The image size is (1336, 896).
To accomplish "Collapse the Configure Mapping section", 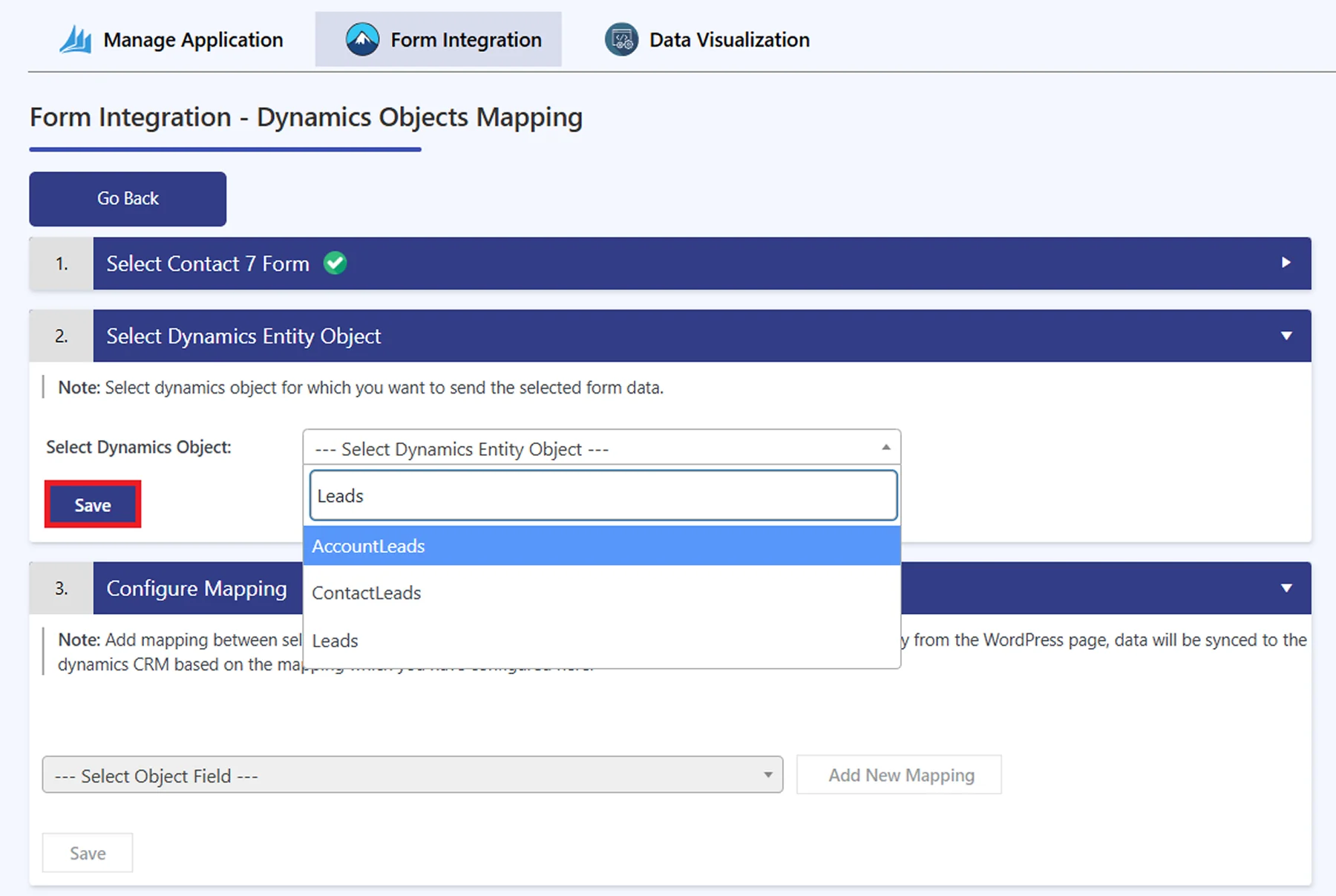I will click(x=1288, y=588).
